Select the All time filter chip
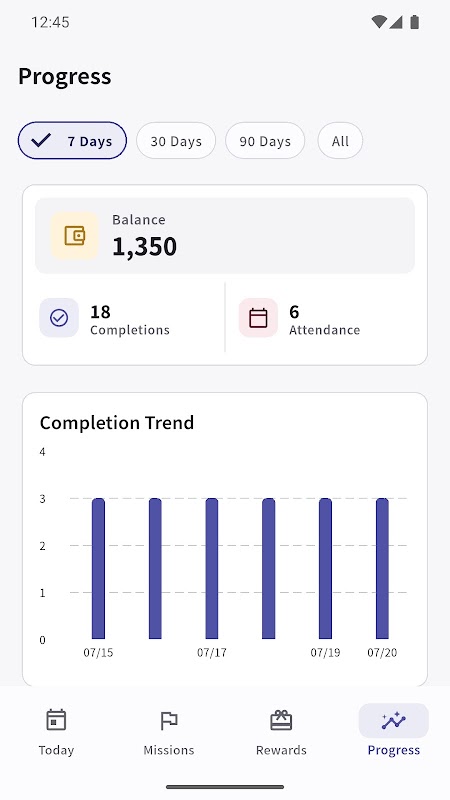Screen dimensions: 450x800 (x=340, y=140)
